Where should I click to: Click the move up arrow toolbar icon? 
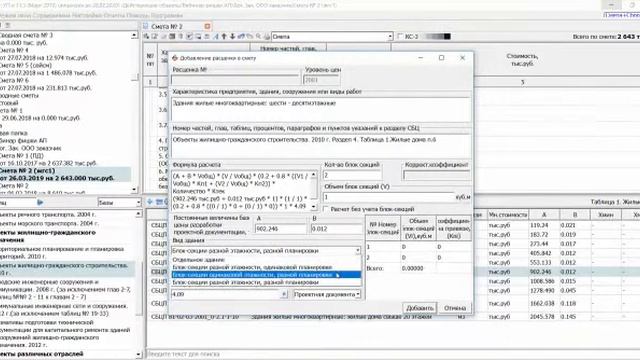coord(224,37)
